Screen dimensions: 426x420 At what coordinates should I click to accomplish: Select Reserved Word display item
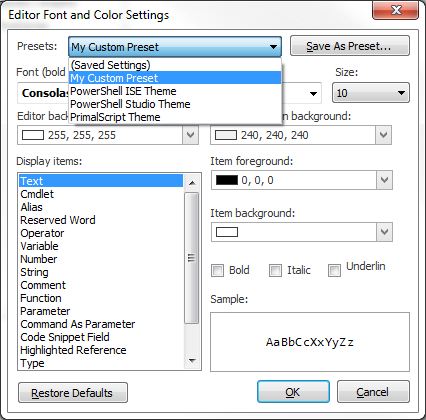[x=58, y=220]
